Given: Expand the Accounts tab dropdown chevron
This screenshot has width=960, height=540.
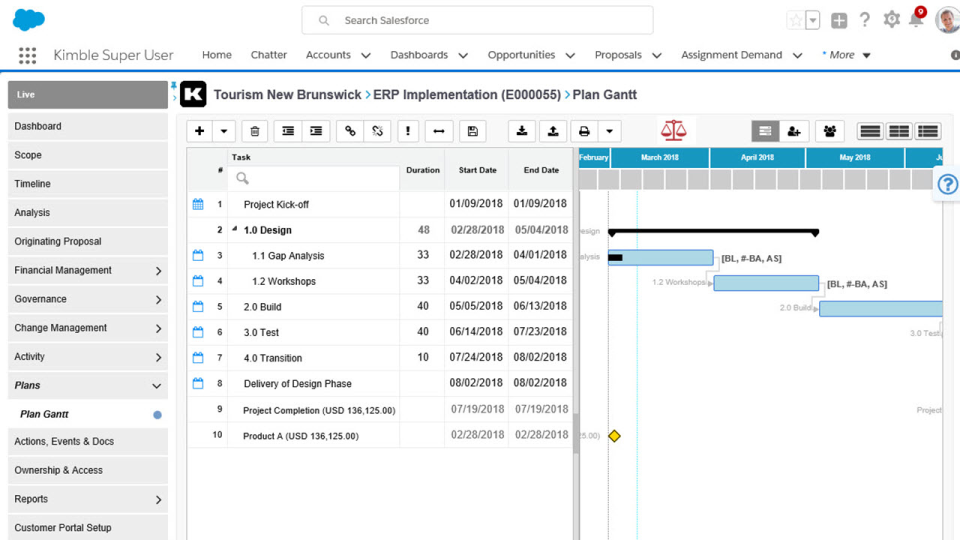Looking at the screenshot, I should (x=366, y=56).
